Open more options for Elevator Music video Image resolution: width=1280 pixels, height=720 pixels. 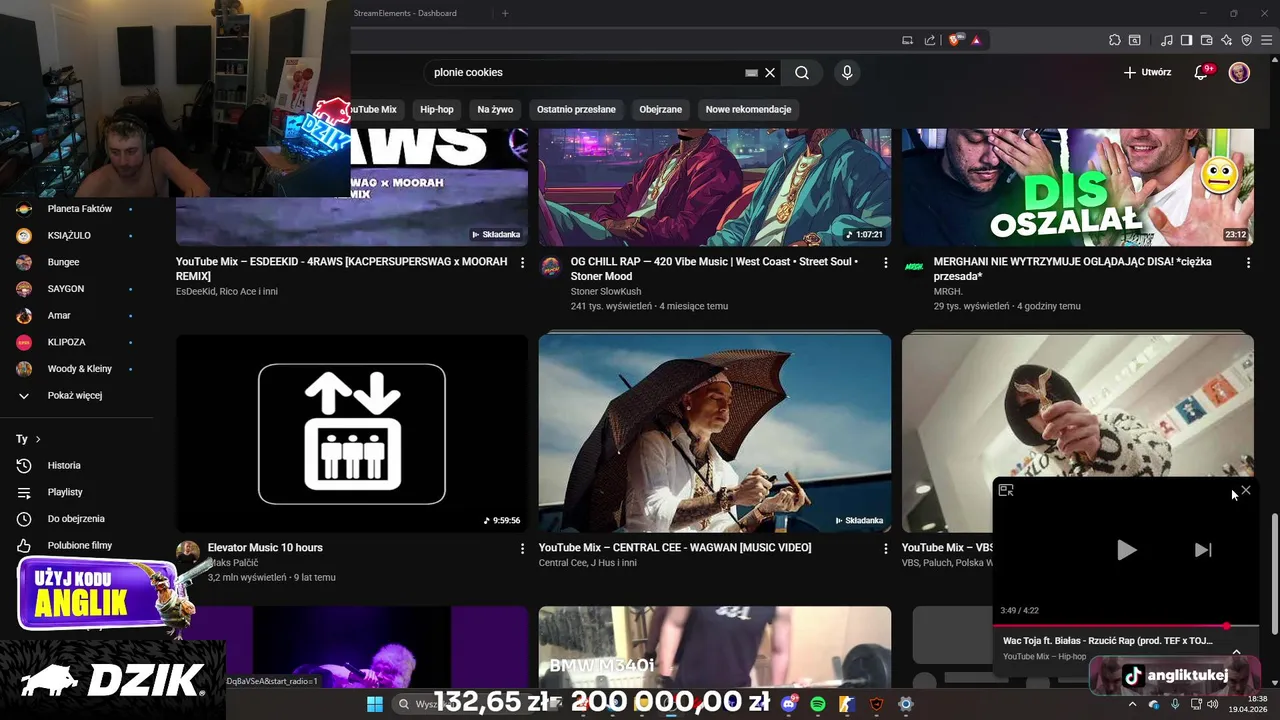[x=522, y=548]
